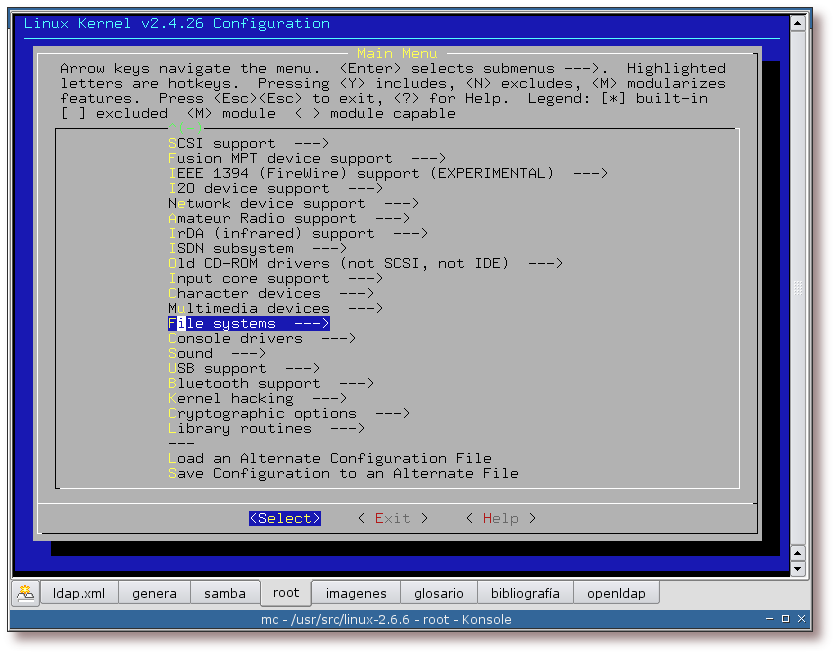Image resolution: width=836 pixels, height=655 pixels.
Task: Switch to the openldap tab
Action: 616,593
